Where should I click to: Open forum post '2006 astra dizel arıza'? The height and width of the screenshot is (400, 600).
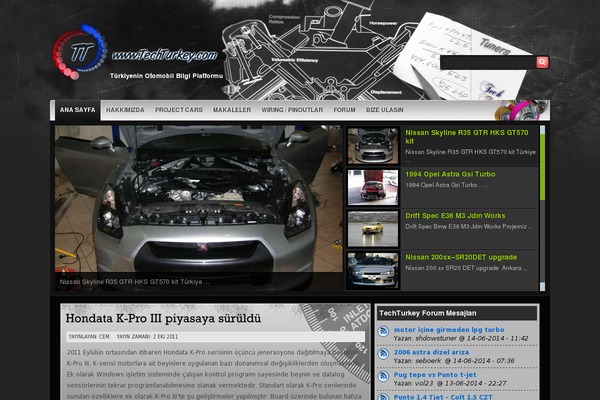pyautogui.click(x=431, y=352)
